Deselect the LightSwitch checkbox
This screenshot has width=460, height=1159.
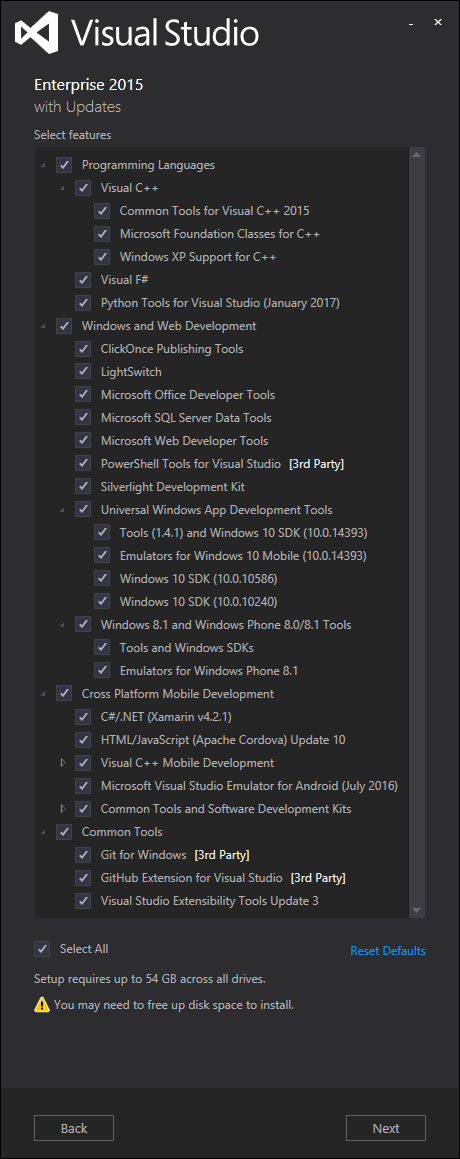83,371
